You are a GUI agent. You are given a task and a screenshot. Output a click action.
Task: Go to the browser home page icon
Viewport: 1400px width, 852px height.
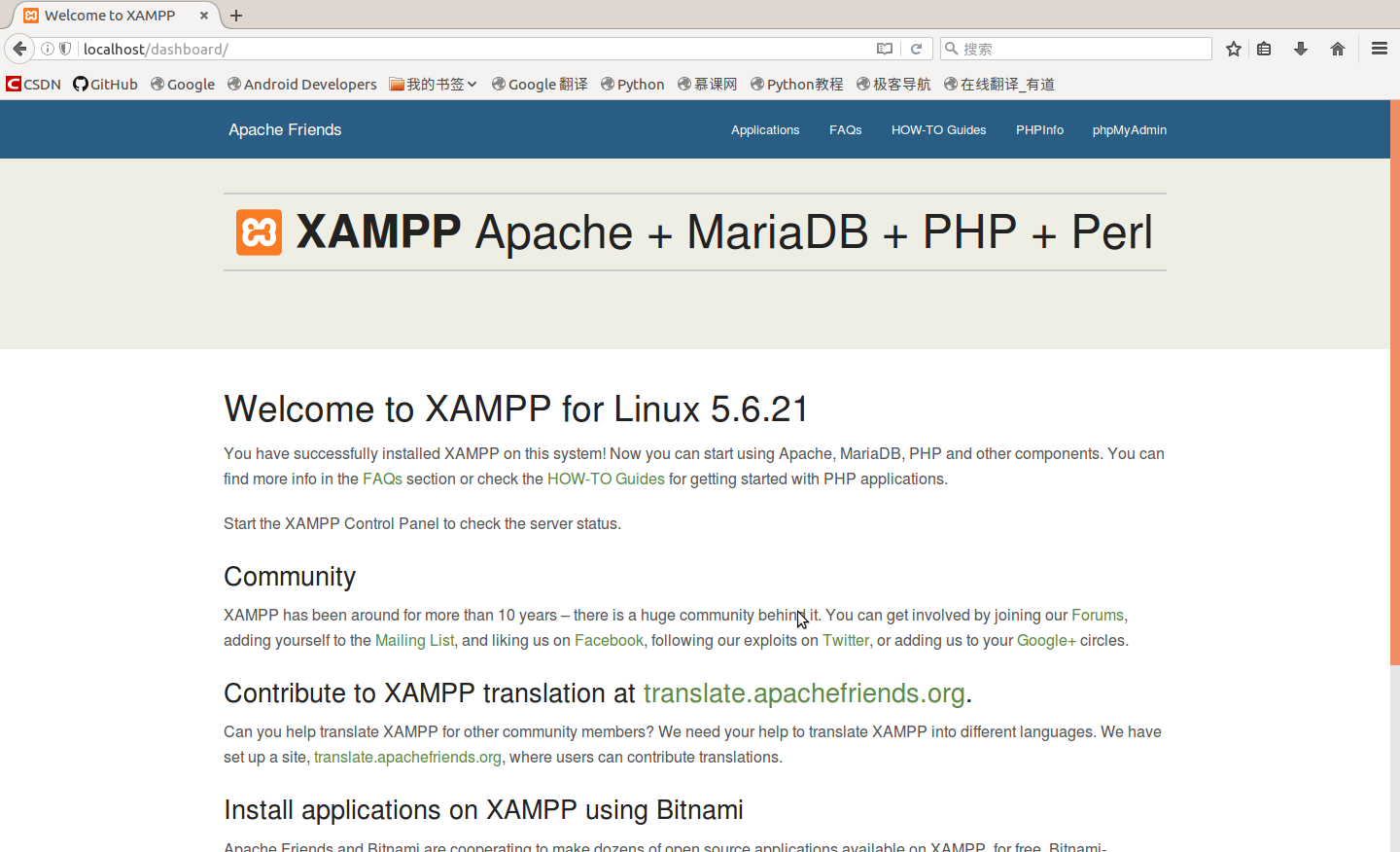click(x=1338, y=49)
